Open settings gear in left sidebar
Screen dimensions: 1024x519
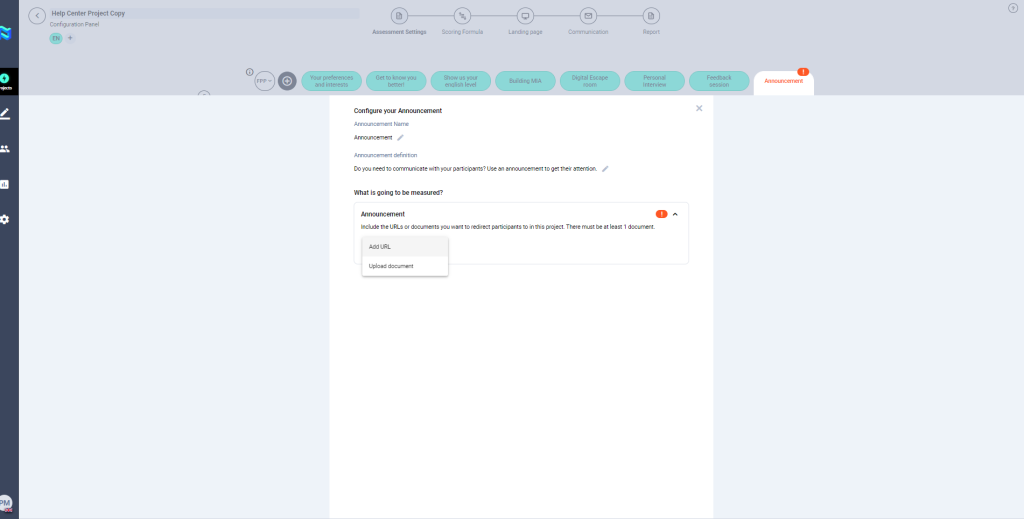[5, 219]
